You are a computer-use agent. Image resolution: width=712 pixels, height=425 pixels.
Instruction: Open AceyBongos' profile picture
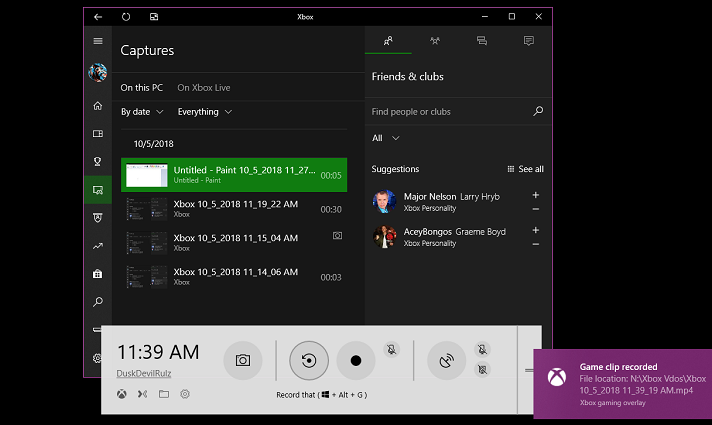pos(384,237)
